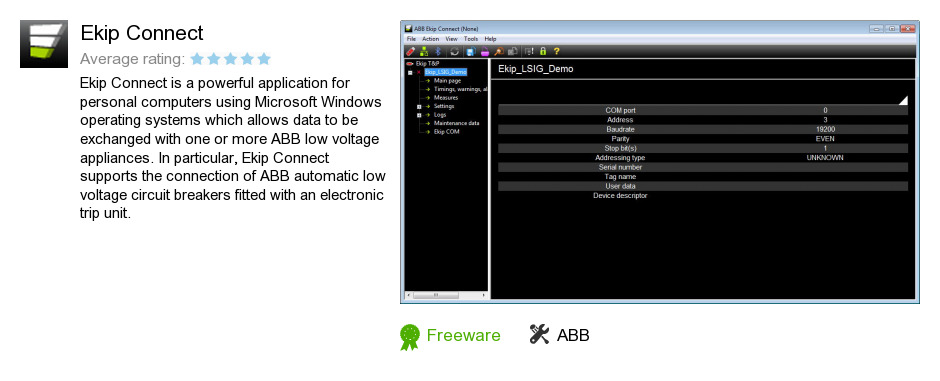Click the Bluetooth toolbar icon
Screen dimensions: 940x381
click(438, 52)
